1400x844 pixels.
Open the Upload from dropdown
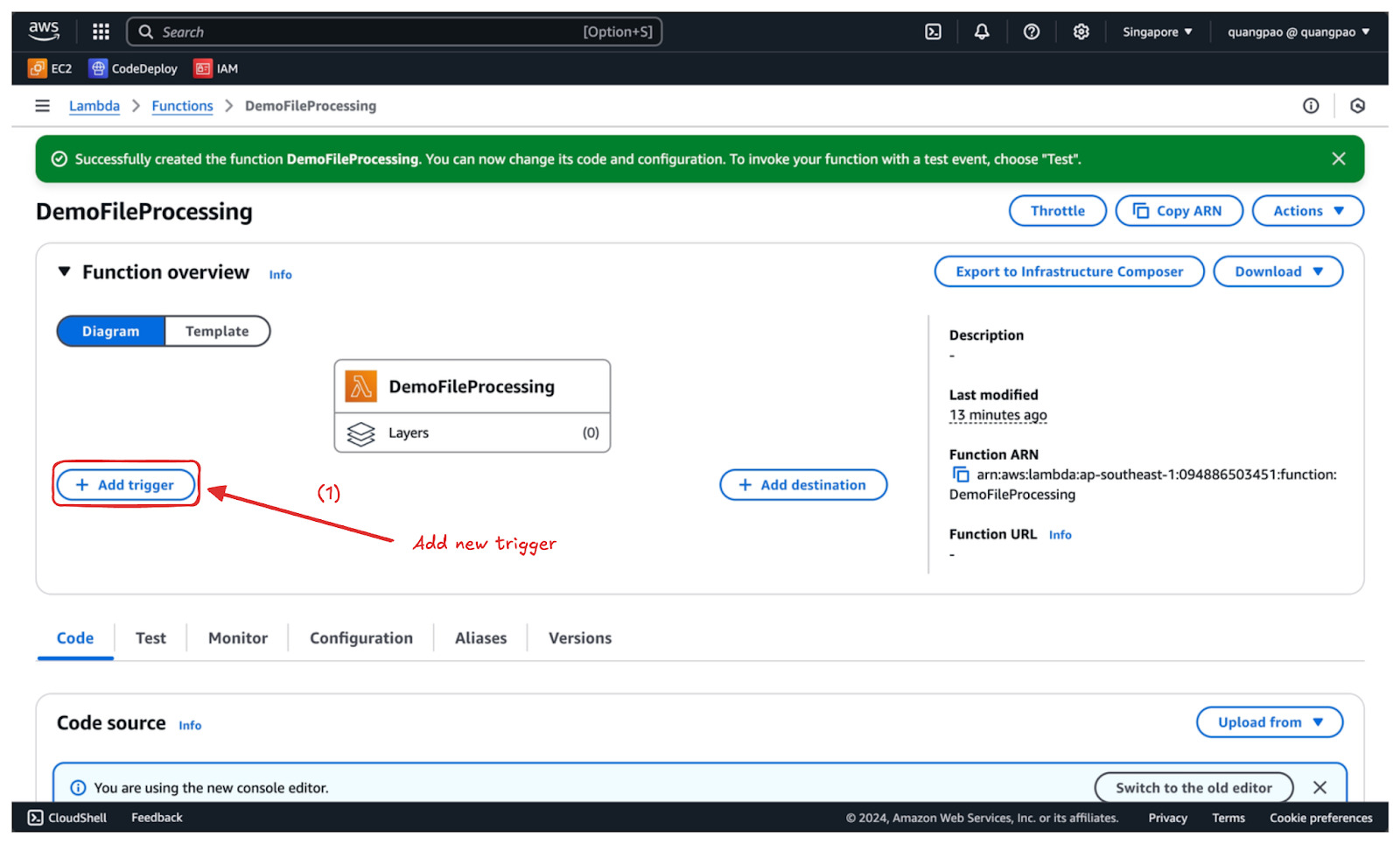(1270, 722)
